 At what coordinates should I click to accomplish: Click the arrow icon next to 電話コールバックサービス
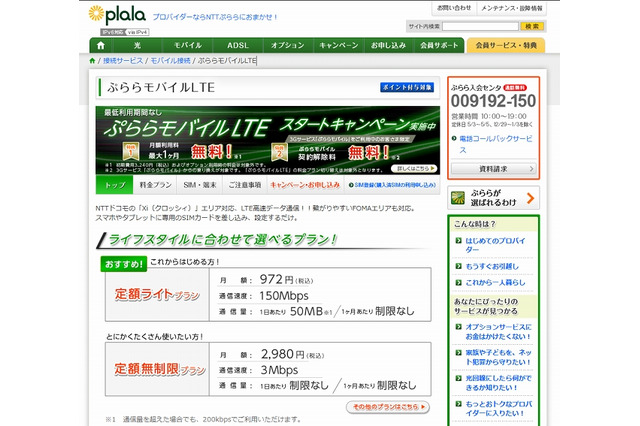click(x=454, y=139)
